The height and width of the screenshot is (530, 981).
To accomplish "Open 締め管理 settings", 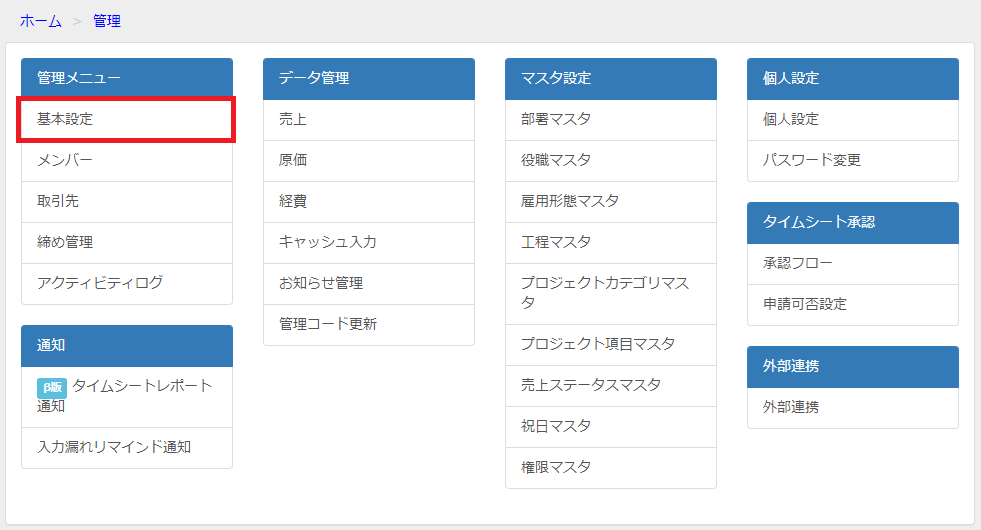I will (x=127, y=243).
